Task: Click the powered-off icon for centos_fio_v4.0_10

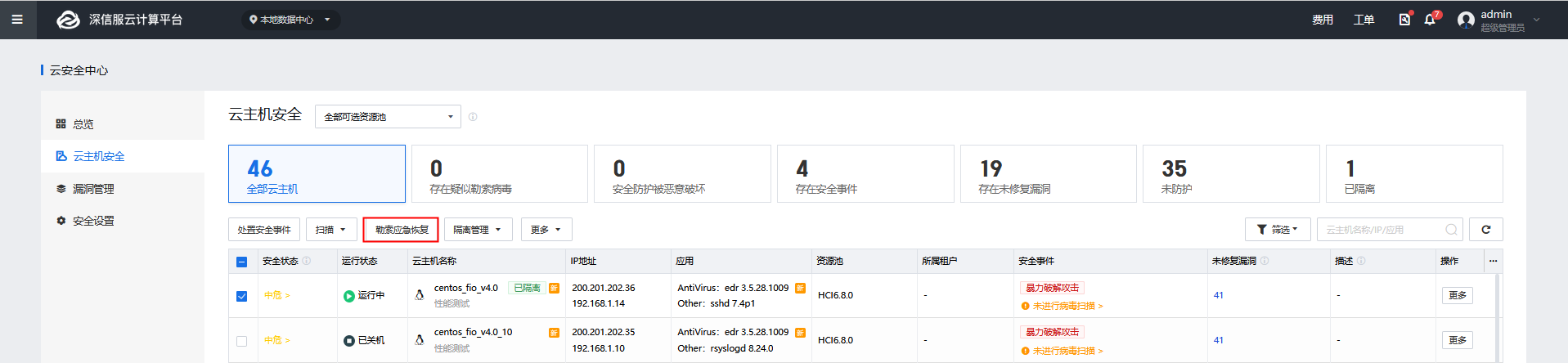Action: coord(349,341)
